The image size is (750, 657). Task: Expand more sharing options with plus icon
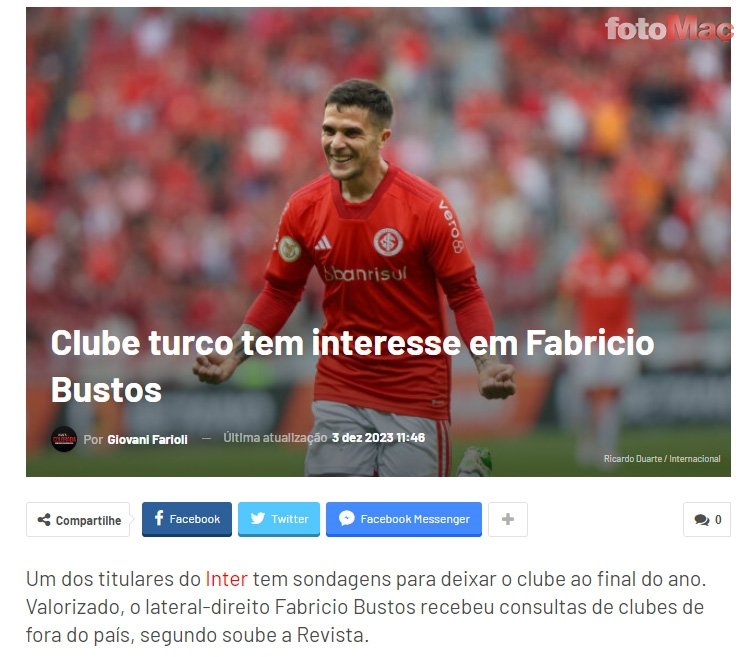[x=508, y=519]
